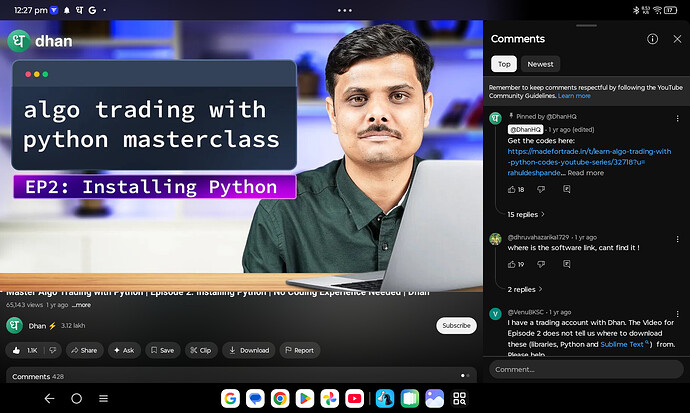Reply to the pinned DhanHQ comment
The height and width of the screenshot is (413, 690).
tap(566, 189)
